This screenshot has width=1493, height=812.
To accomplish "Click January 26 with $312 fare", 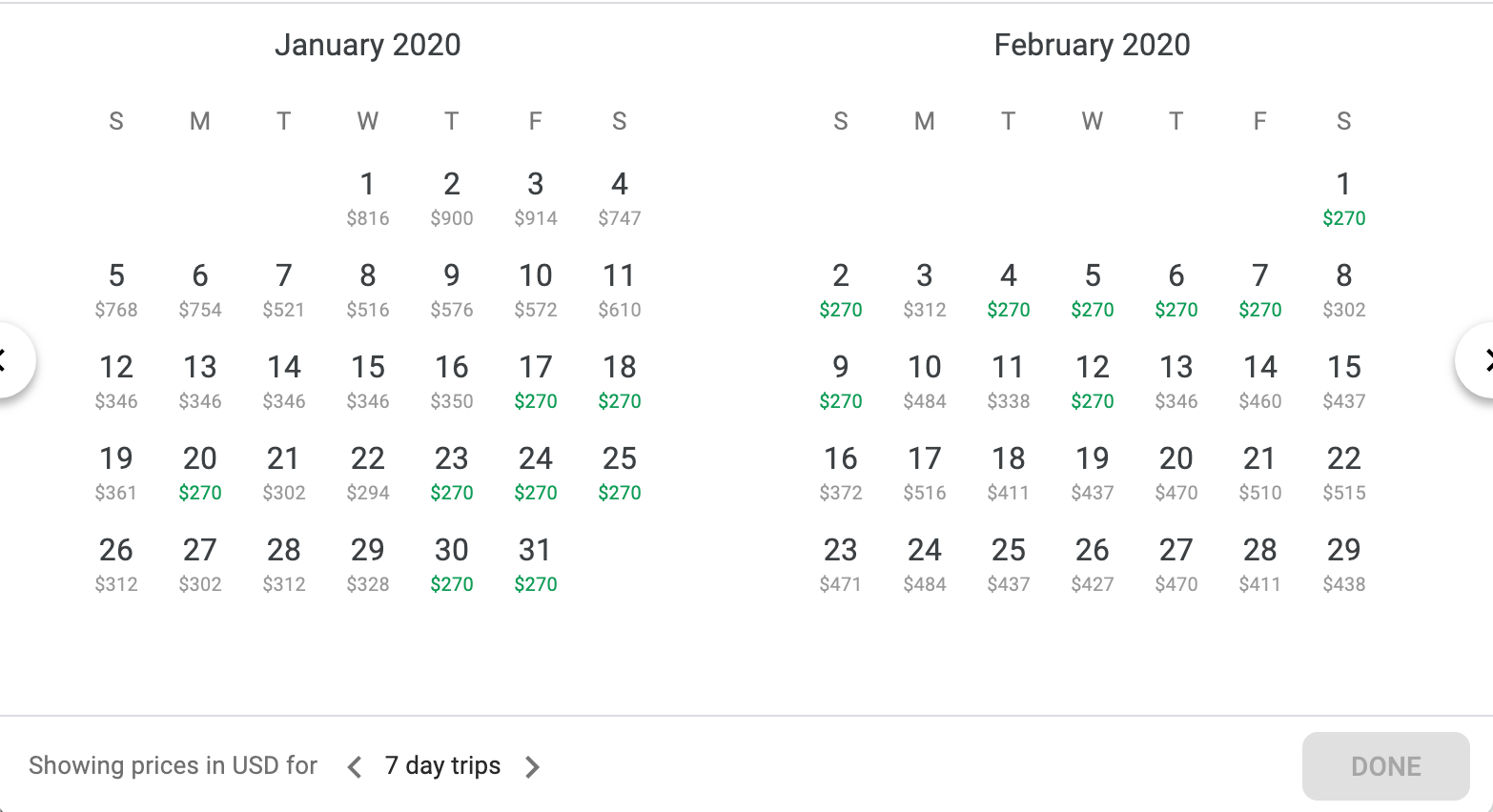I will pos(116,563).
